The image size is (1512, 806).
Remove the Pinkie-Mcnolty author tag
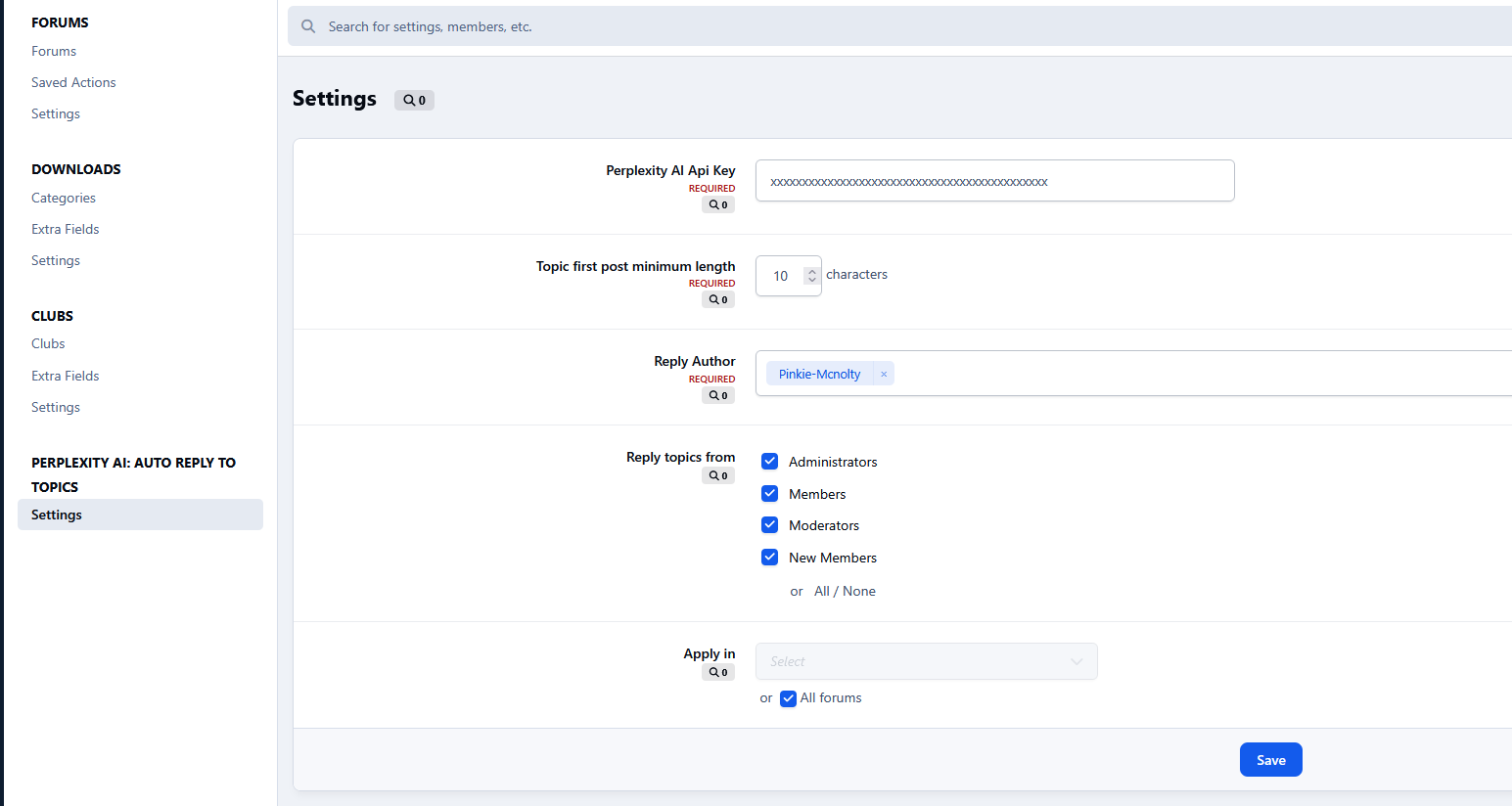pyautogui.click(x=884, y=374)
